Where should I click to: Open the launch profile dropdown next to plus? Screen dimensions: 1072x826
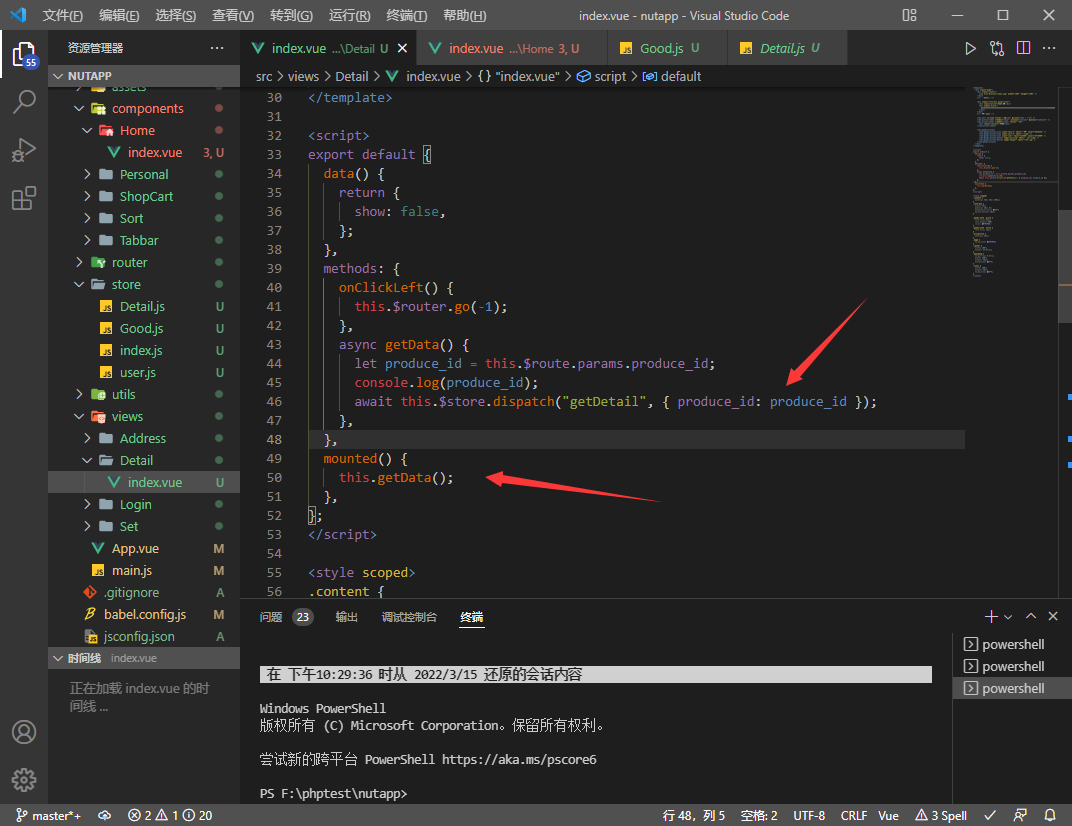pyautogui.click(x=1008, y=617)
